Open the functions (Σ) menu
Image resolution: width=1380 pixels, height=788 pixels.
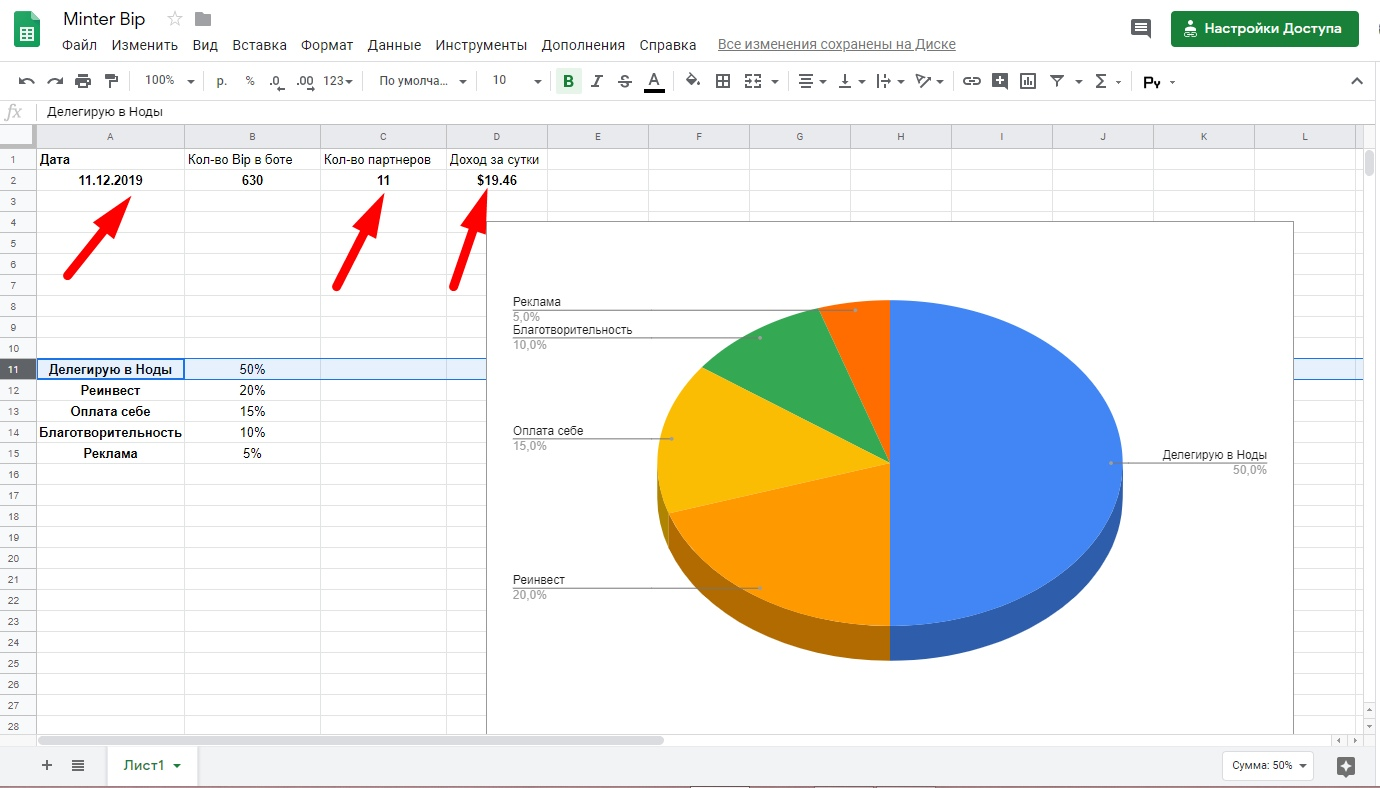pyautogui.click(x=1107, y=81)
